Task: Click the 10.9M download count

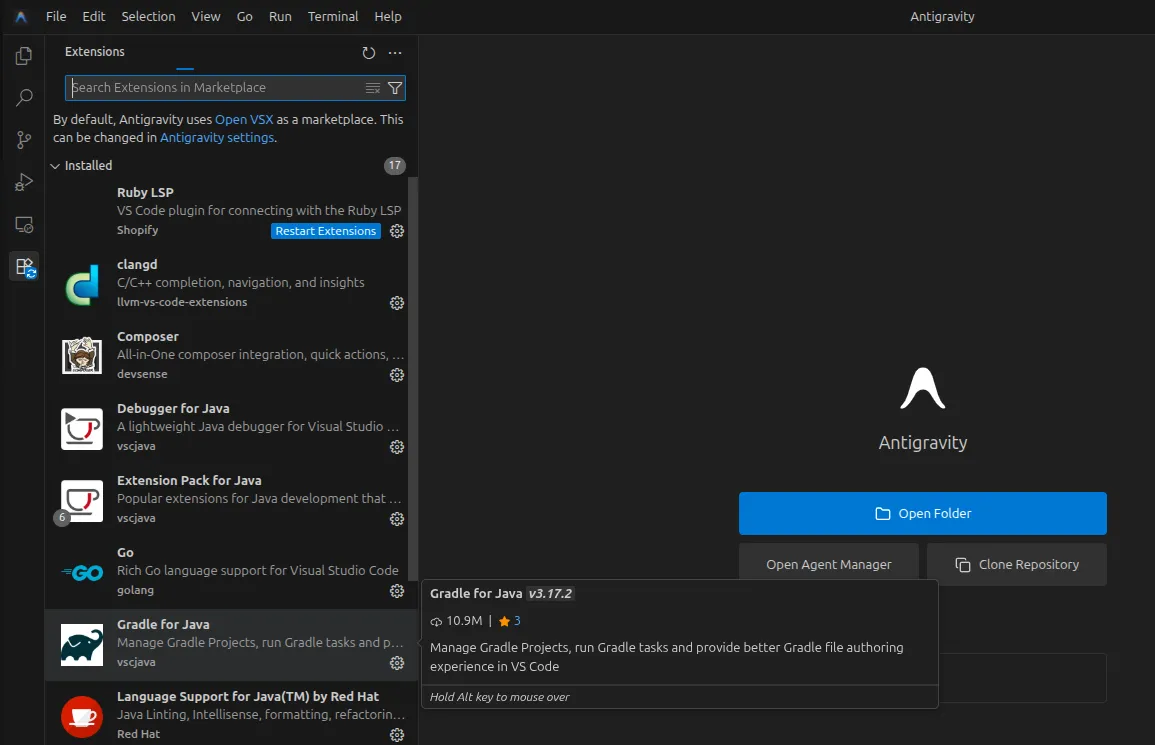Action: (x=457, y=621)
